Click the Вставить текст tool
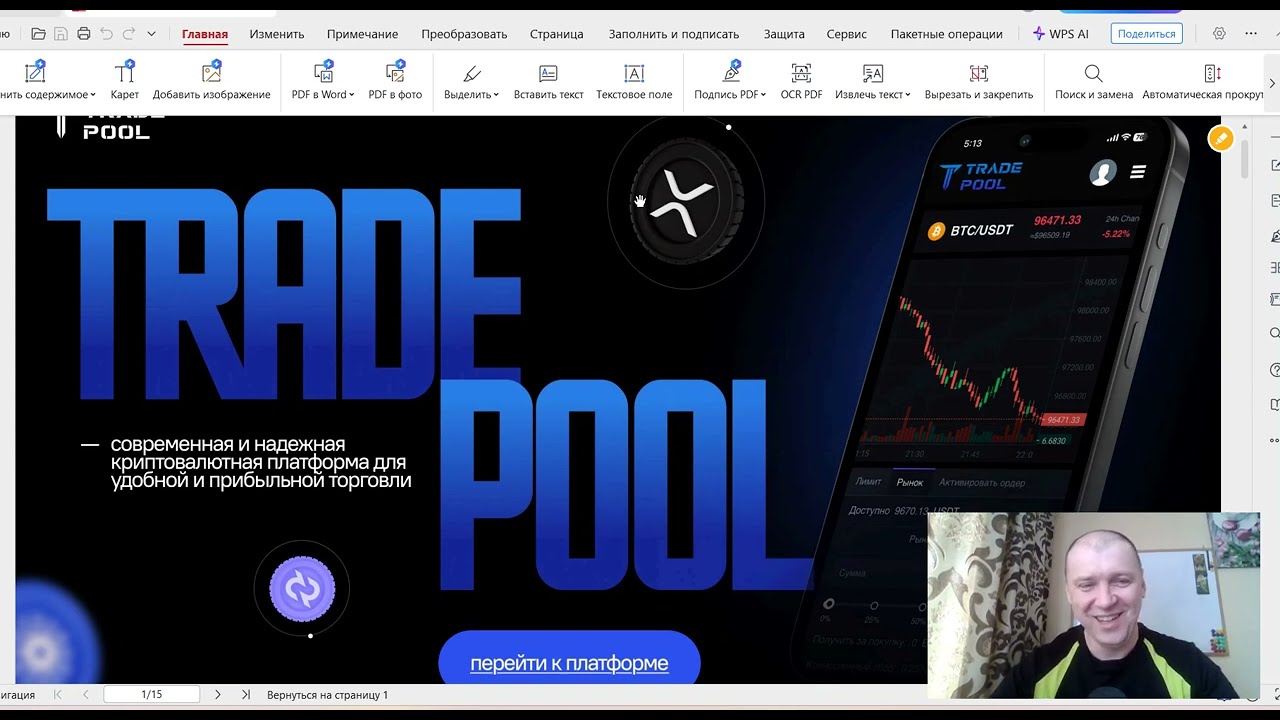This screenshot has height=720, width=1280. pos(548,82)
